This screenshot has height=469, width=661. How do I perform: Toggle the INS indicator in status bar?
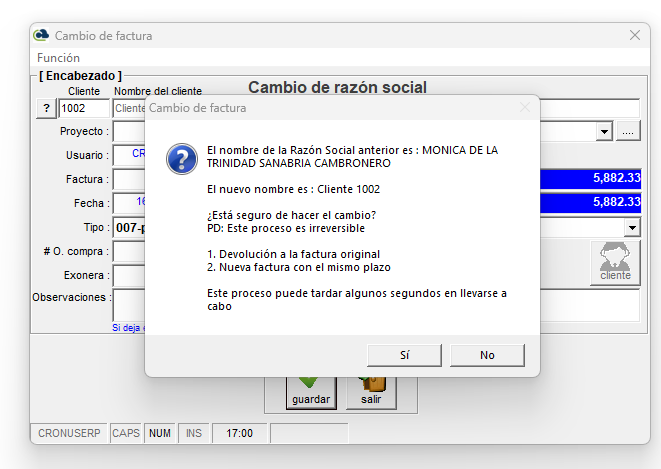pos(193,434)
